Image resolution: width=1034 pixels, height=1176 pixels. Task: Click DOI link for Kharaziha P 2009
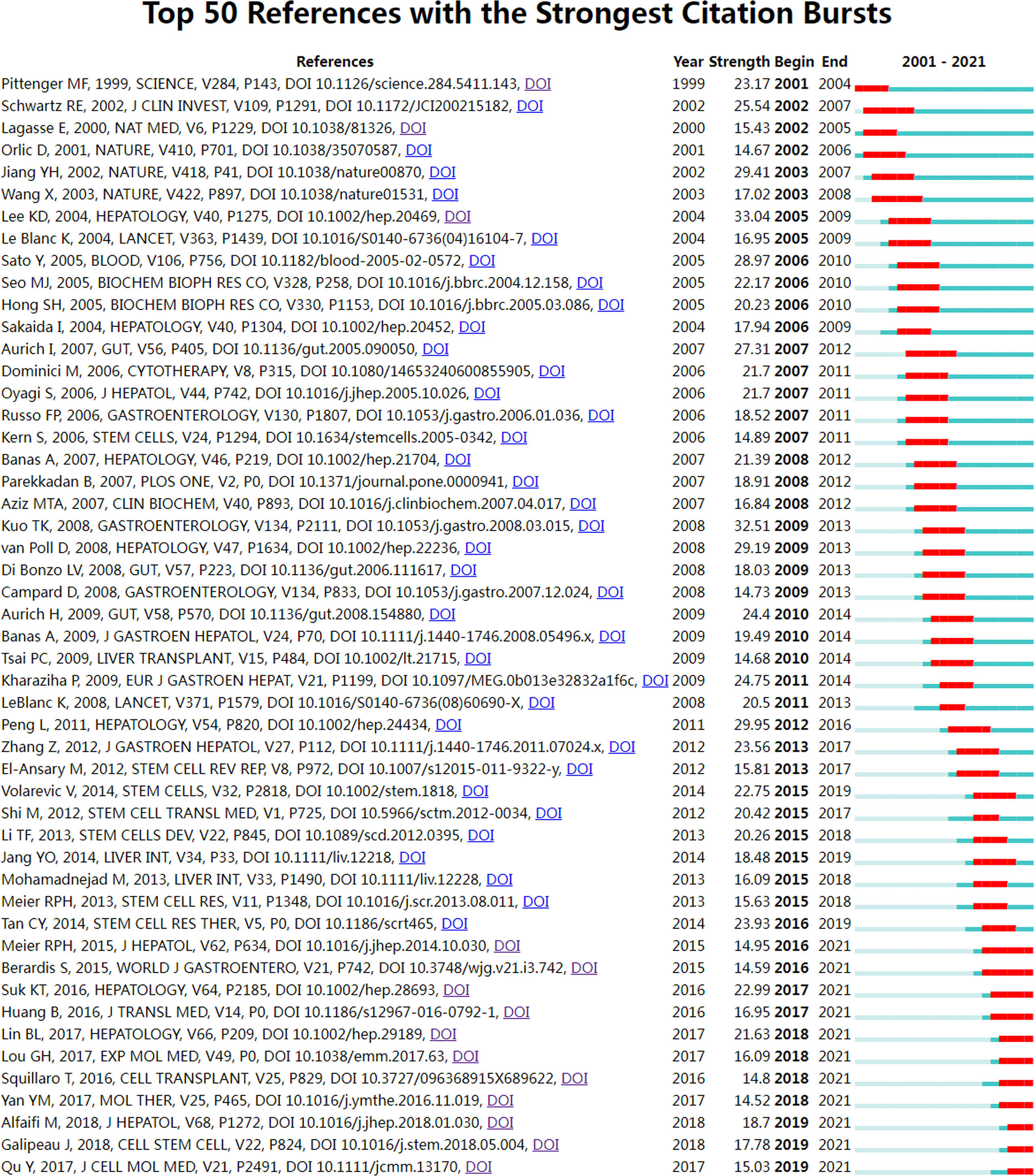pos(655,681)
